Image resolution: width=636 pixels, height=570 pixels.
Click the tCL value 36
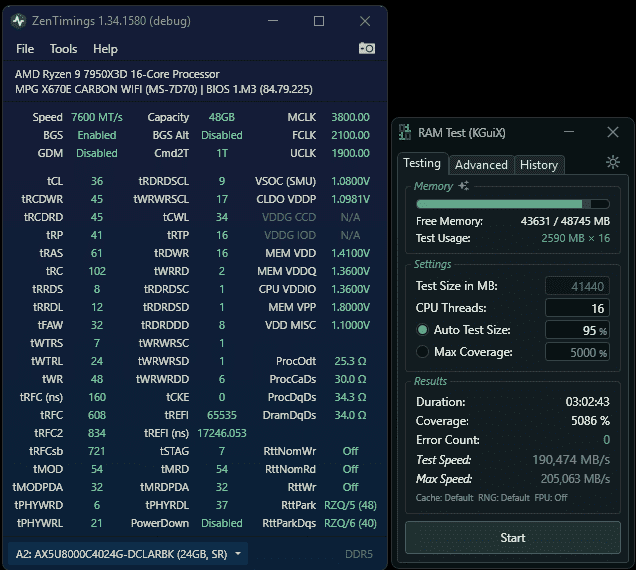(97, 181)
